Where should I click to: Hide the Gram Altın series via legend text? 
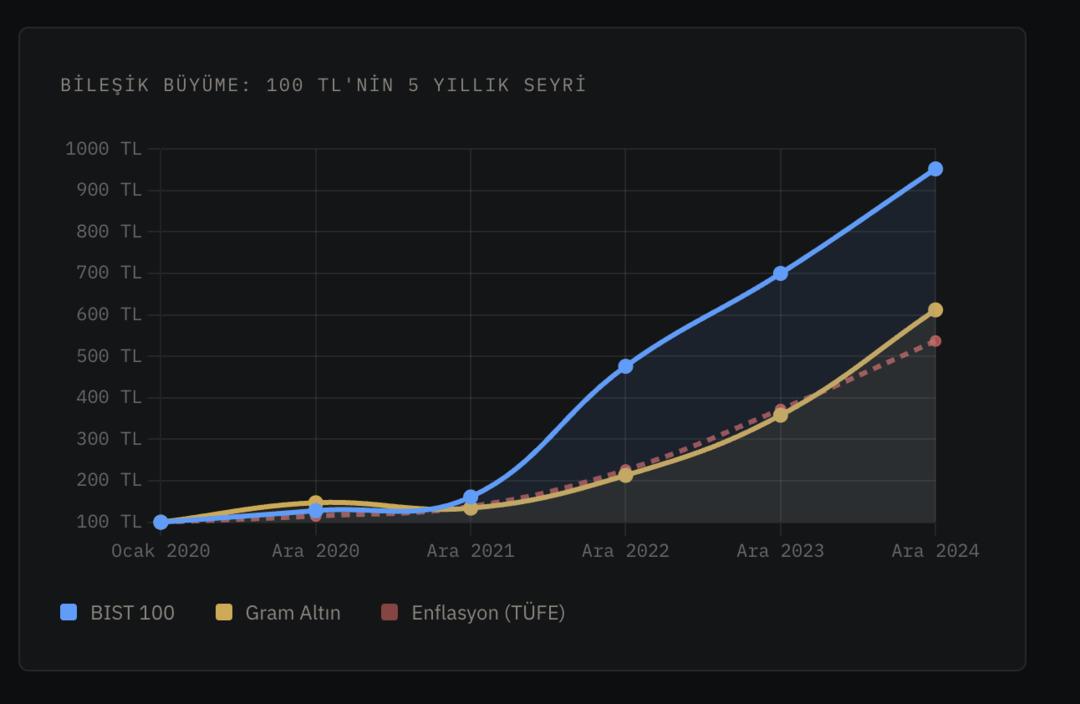[292, 613]
